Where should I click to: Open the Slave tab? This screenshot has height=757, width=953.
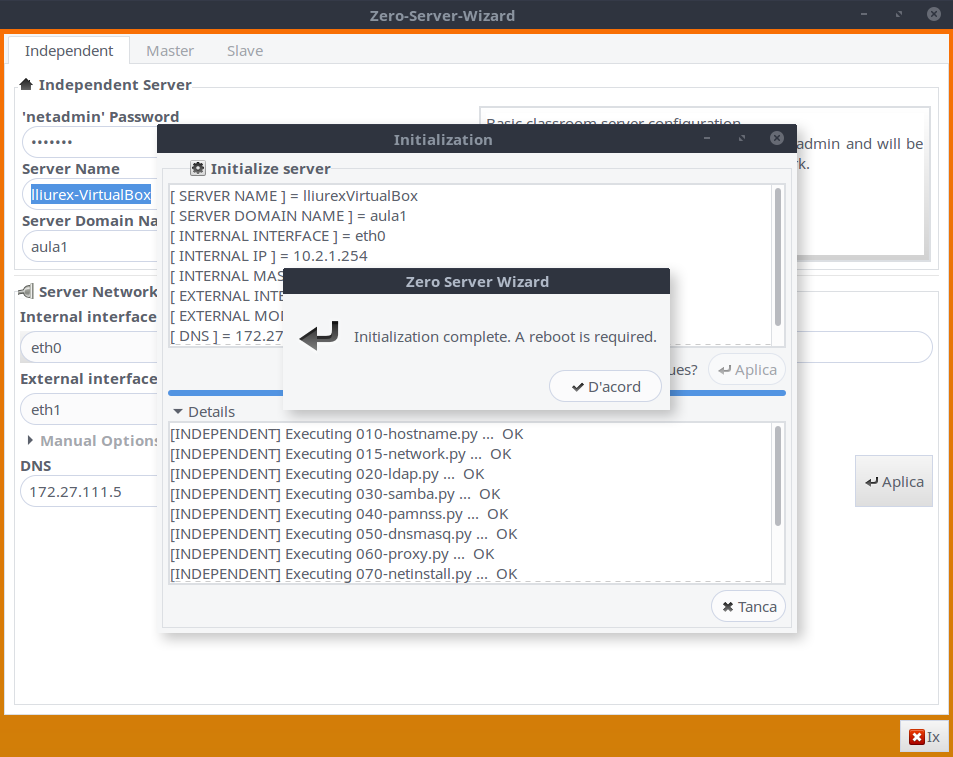[x=245, y=51]
